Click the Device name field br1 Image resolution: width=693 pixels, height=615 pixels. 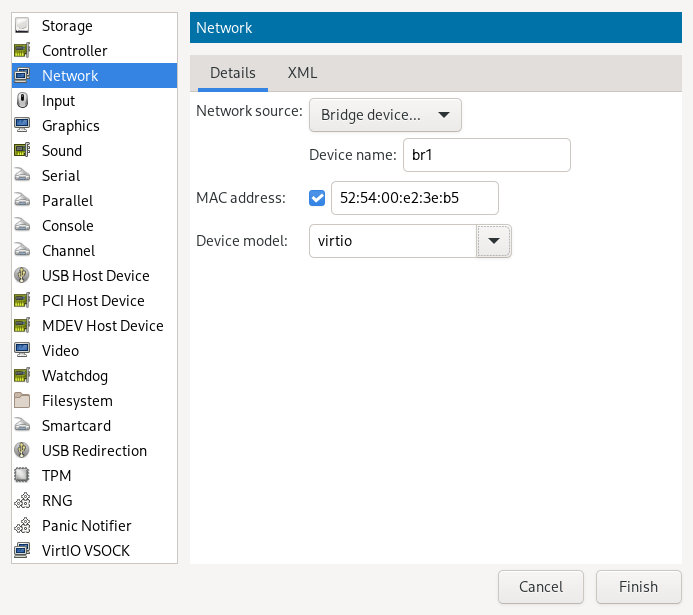click(x=485, y=155)
